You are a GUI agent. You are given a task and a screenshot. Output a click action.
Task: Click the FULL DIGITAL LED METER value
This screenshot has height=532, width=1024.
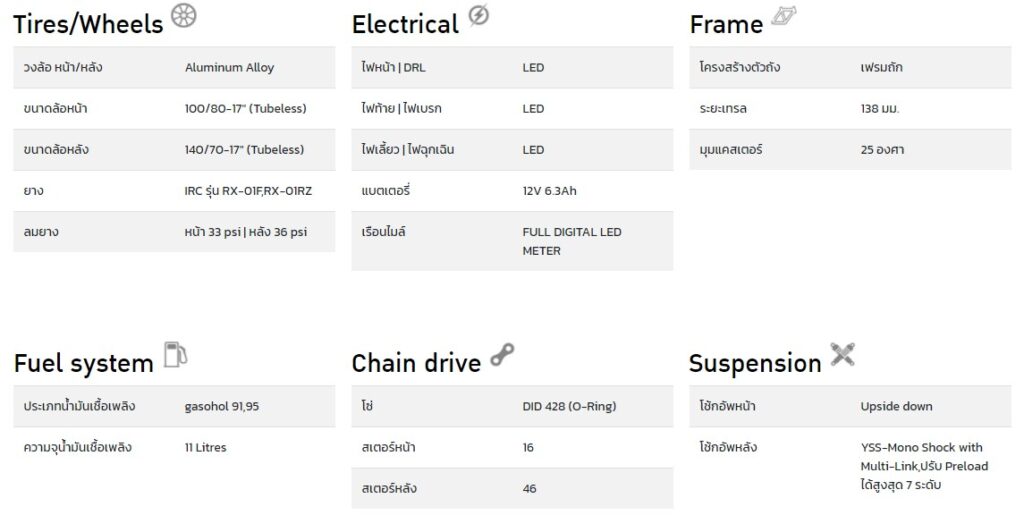coord(572,241)
